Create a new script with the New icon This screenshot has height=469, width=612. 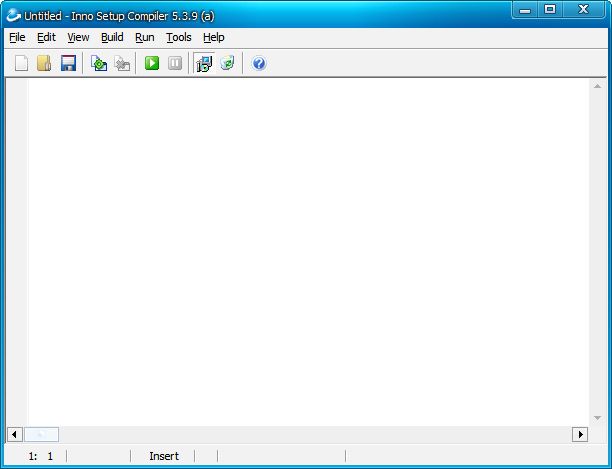pos(21,63)
